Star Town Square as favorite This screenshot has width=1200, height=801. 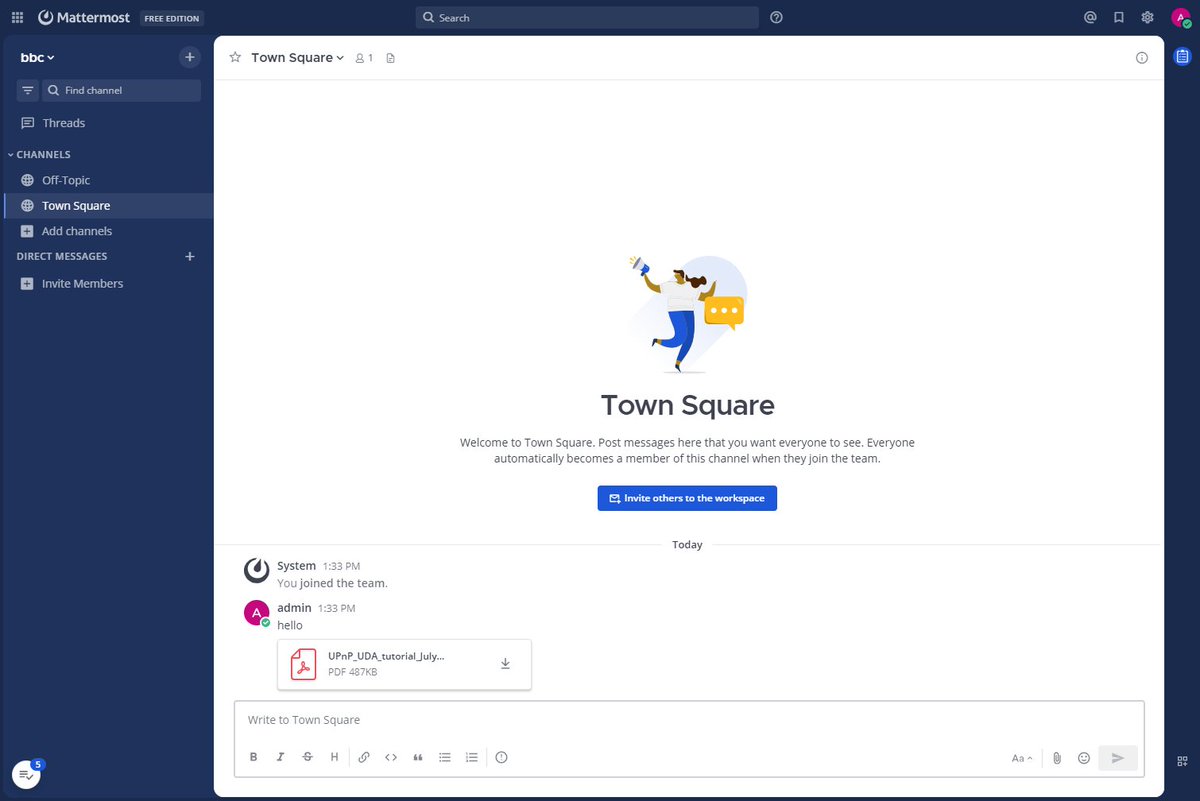point(235,57)
